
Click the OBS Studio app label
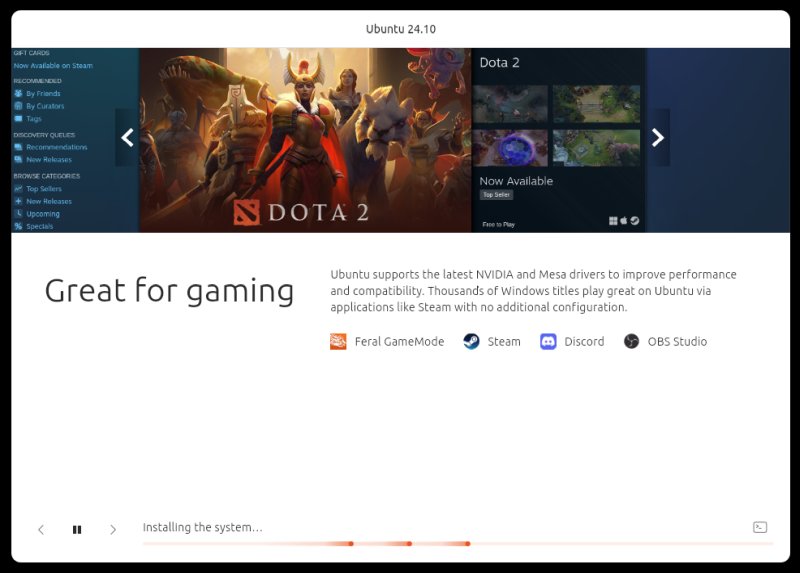tap(678, 341)
